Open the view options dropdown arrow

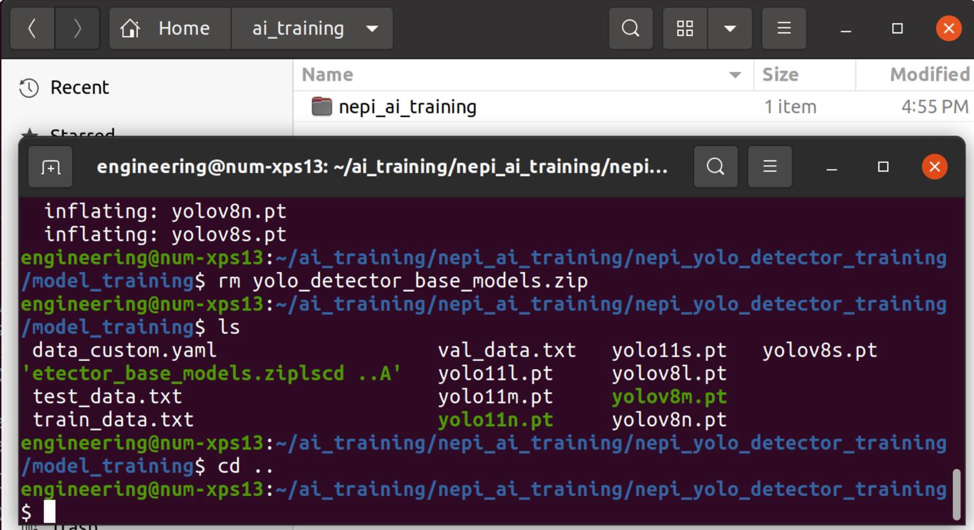point(730,29)
